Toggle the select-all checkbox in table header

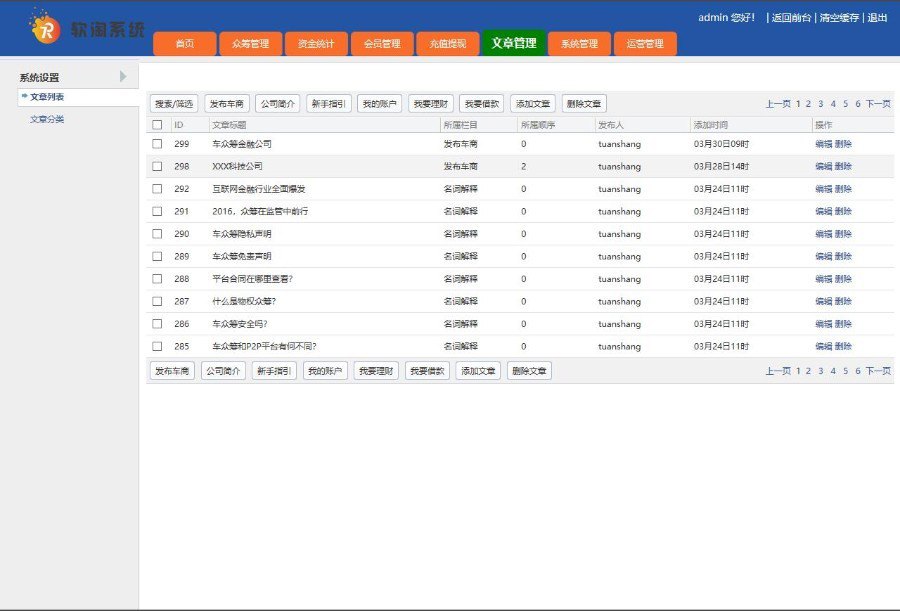click(157, 125)
